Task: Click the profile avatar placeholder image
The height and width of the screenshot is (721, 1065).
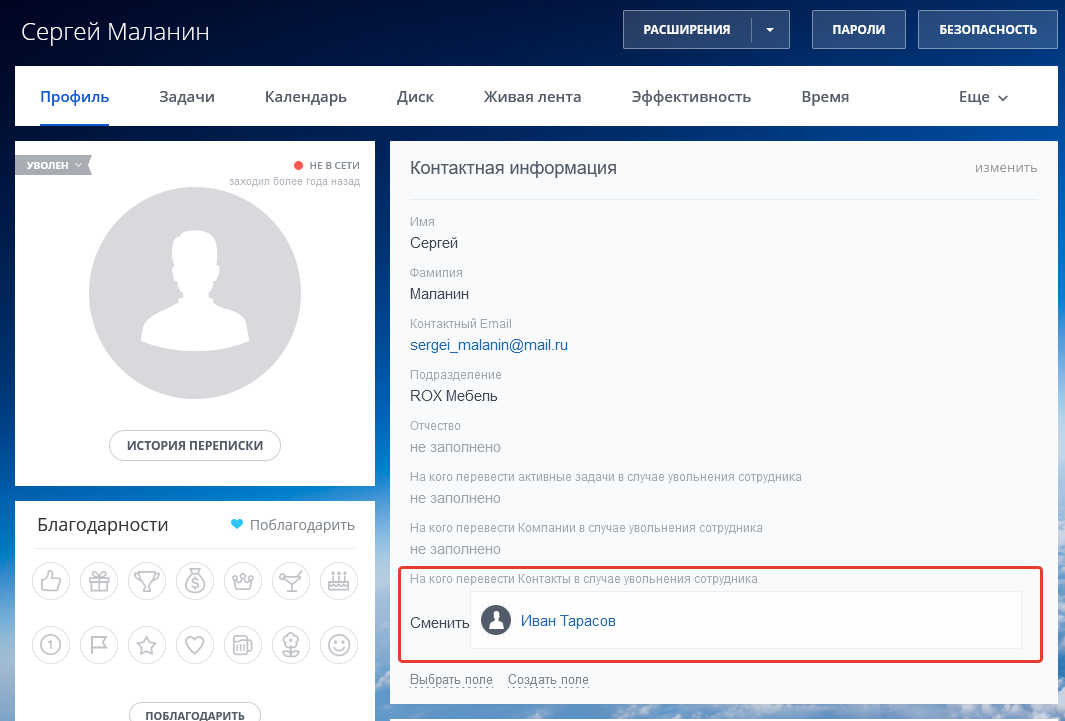Action: [195, 293]
